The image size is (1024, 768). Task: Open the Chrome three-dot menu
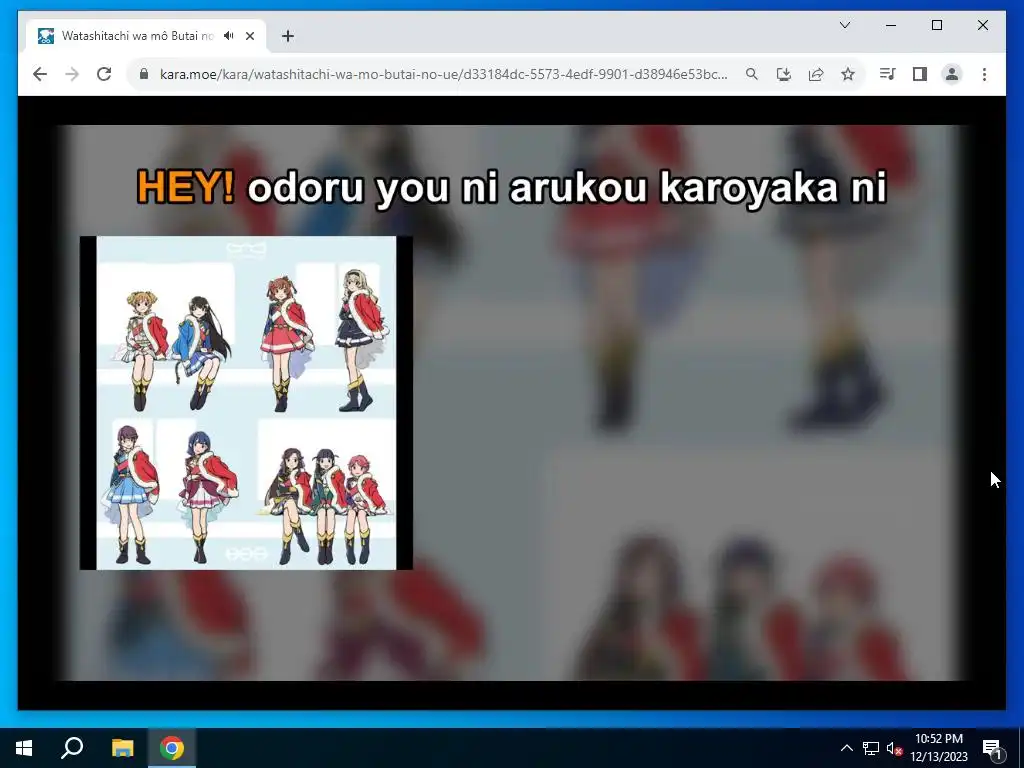pyautogui.click(x=984, y=74)
